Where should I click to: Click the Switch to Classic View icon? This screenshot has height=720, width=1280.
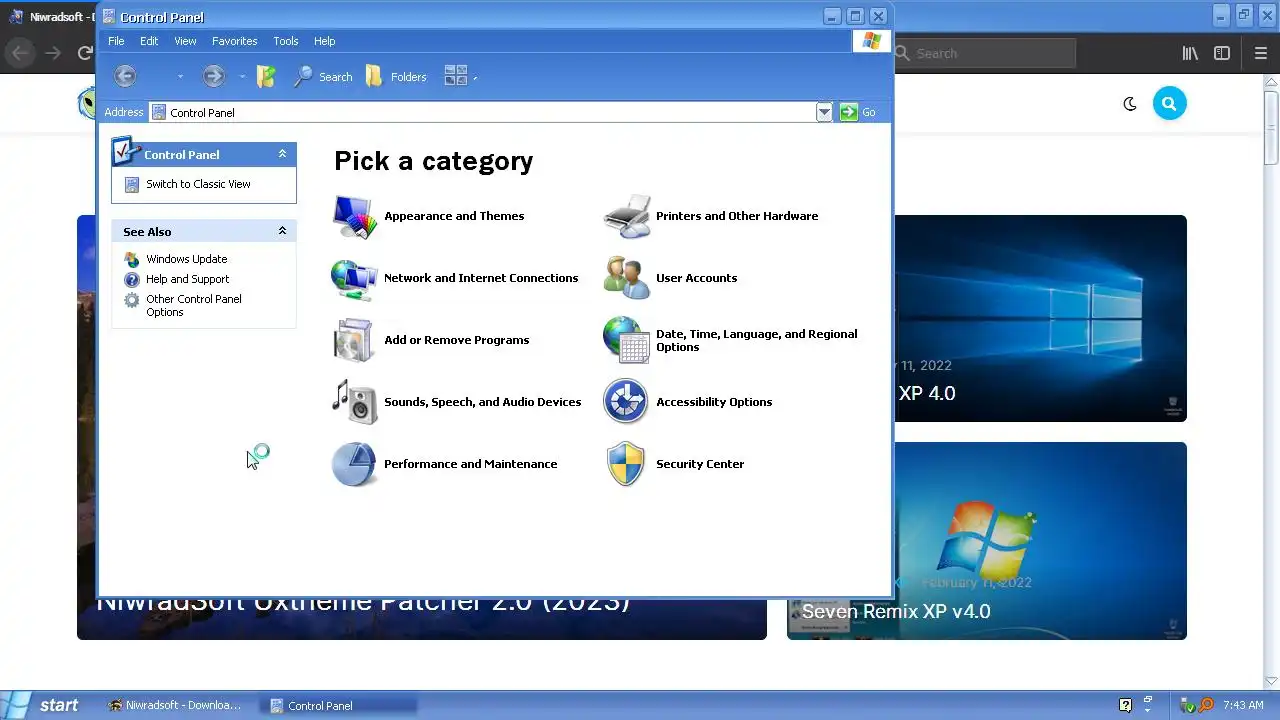pyautogui.click(x=132, y=185)
